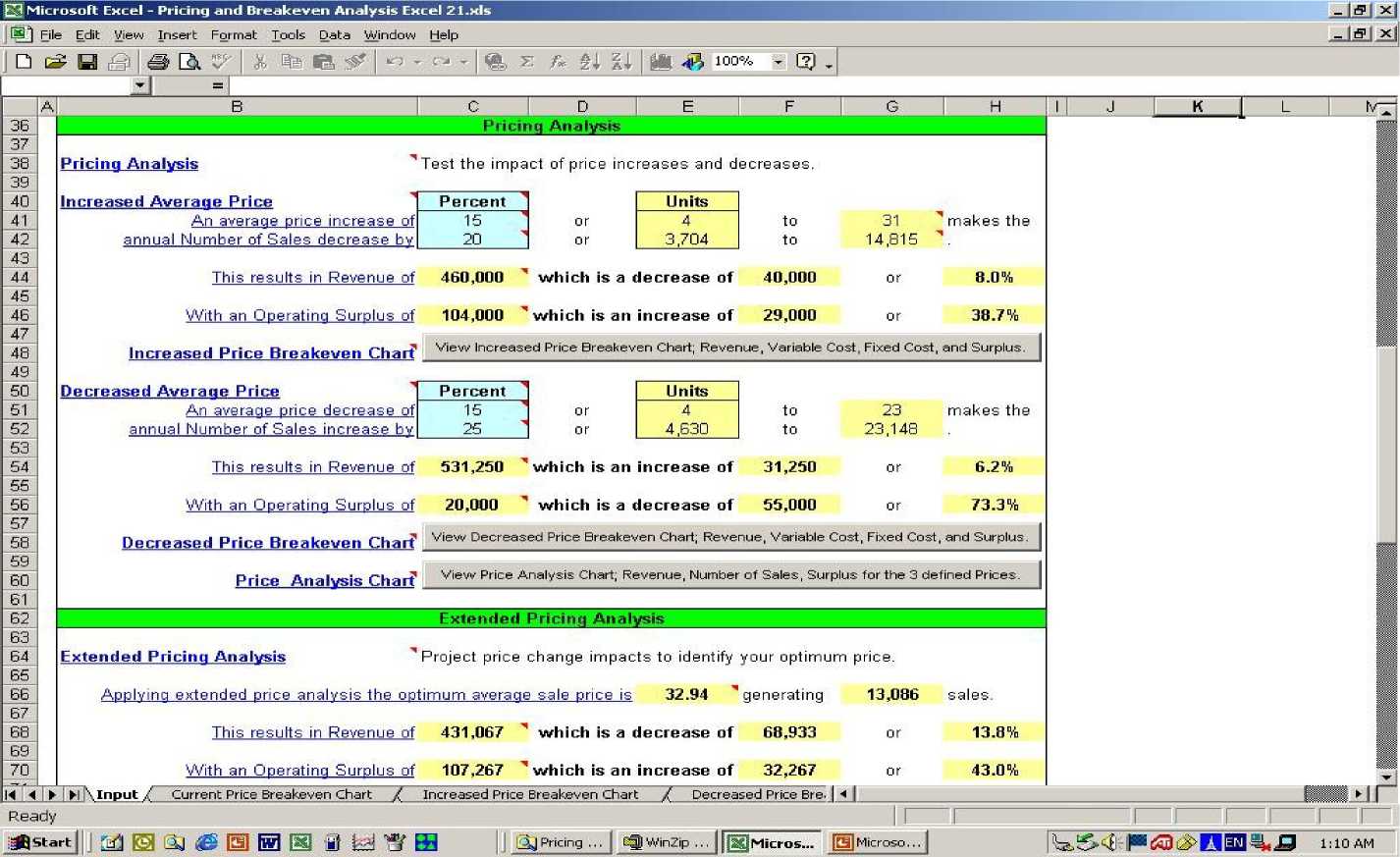This screenshot has width=1400, height=857.
Task: Open the WinZip taskbar button
Action: tap(667, 842)
